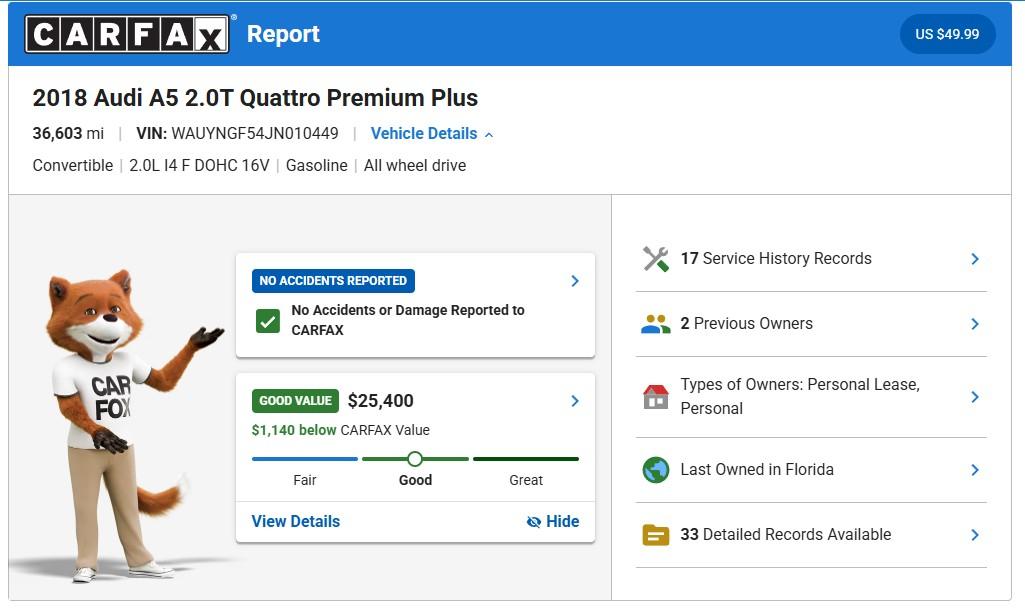This screenshot has height=613, width=1025.
Task: Click '$1,140 below CARFAX Value' text
Action: tap(341, 430)
